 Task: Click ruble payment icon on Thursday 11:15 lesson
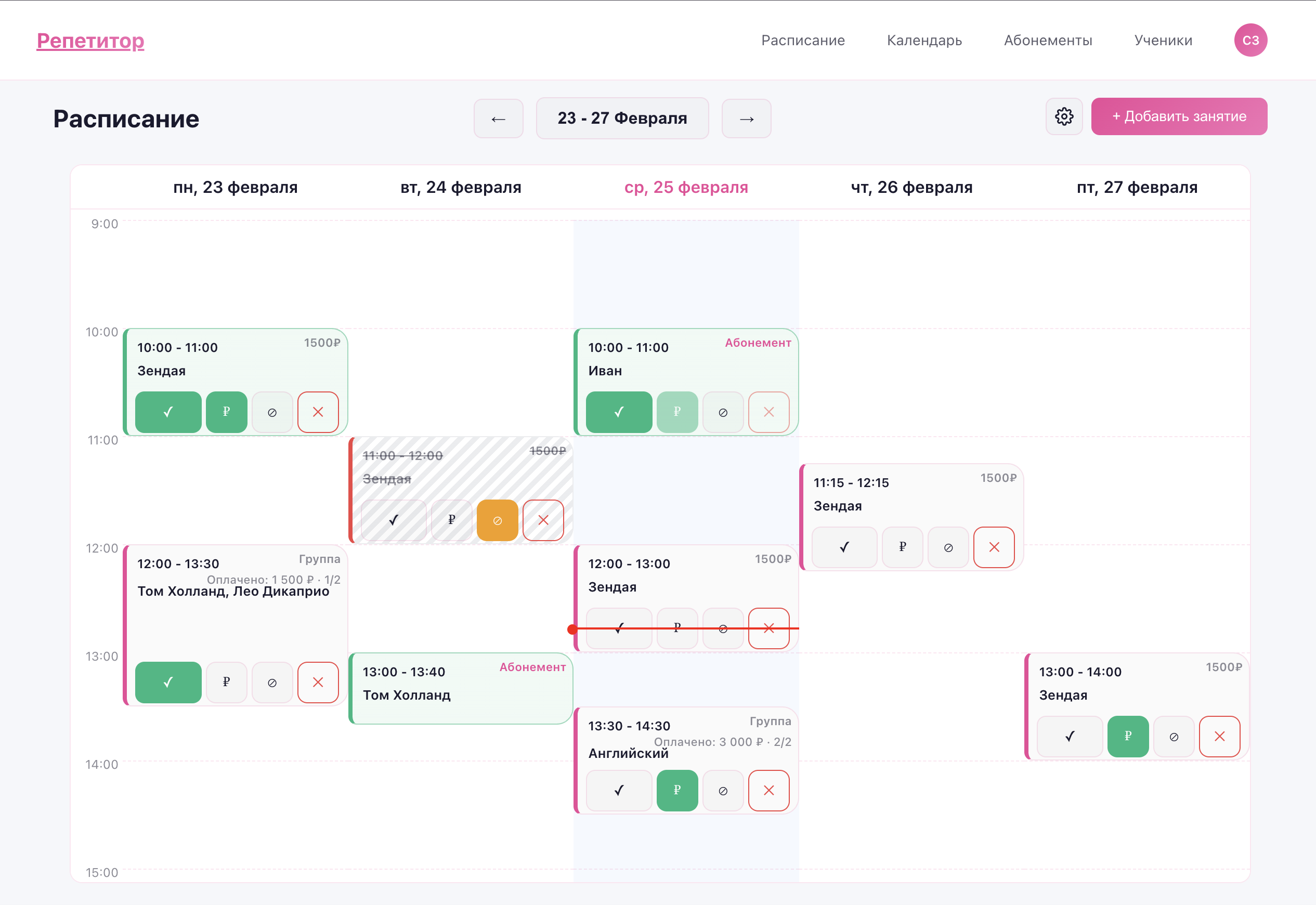tap(902, 547)
